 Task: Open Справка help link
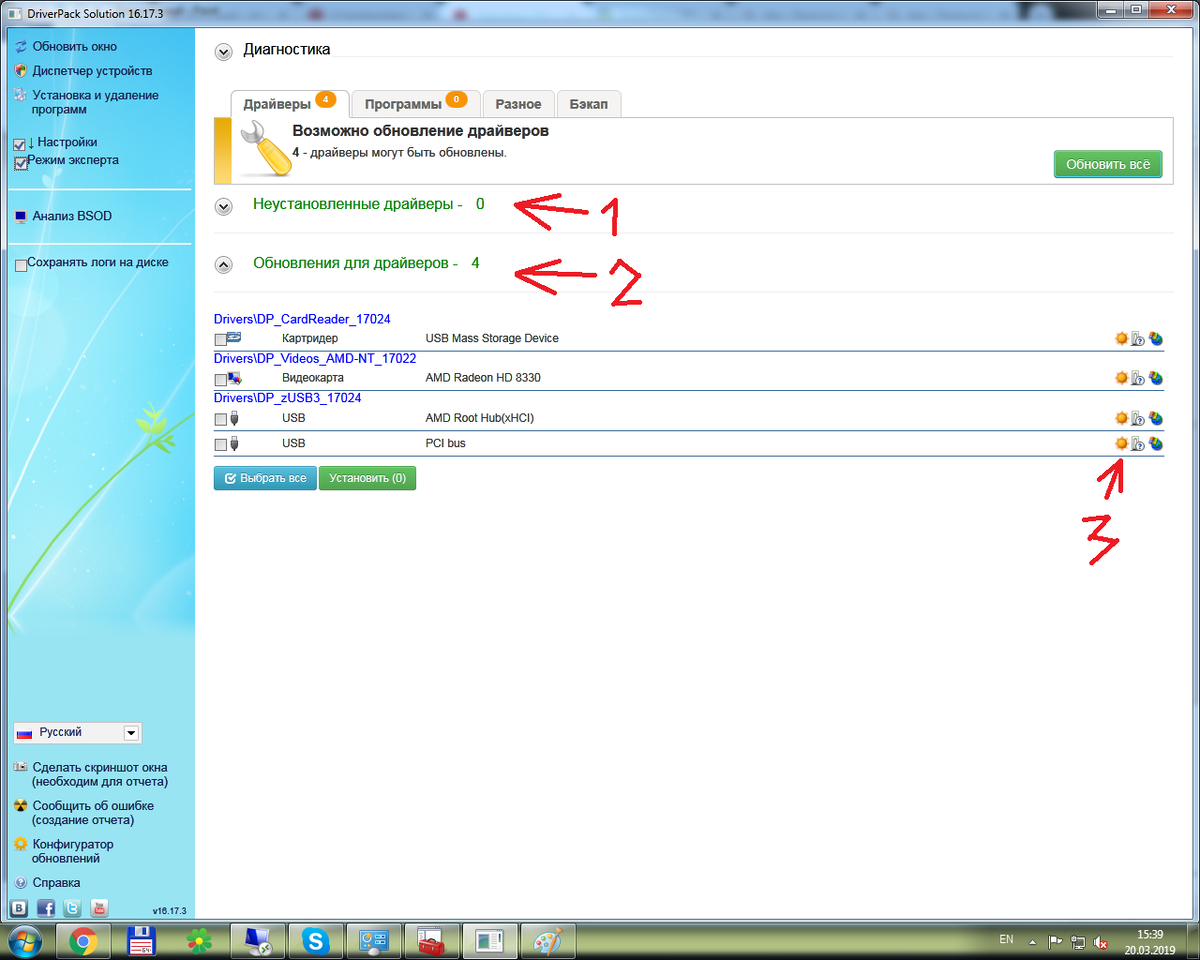point(56,883)
